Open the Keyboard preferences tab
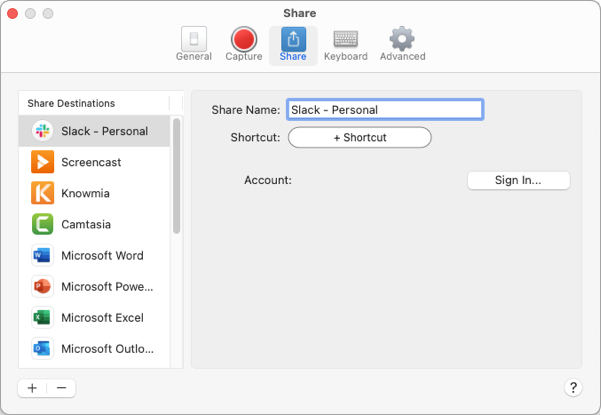Viewport: 601px width, 415px height. click(x=346, y=45)
